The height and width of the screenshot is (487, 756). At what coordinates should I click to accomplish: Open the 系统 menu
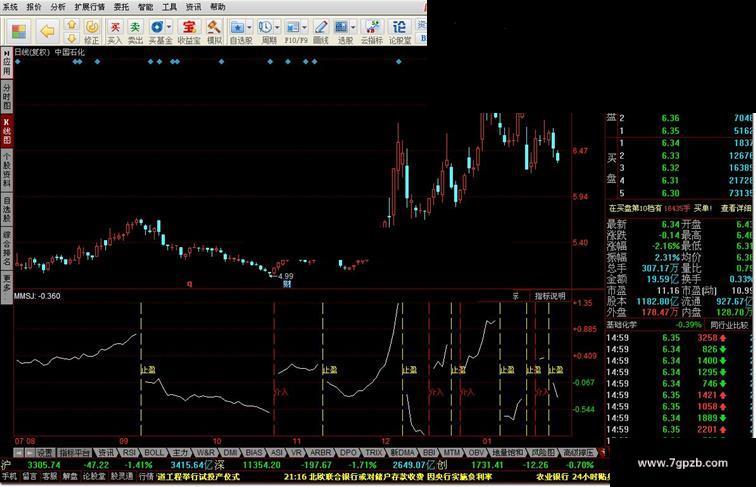[10, 7]
